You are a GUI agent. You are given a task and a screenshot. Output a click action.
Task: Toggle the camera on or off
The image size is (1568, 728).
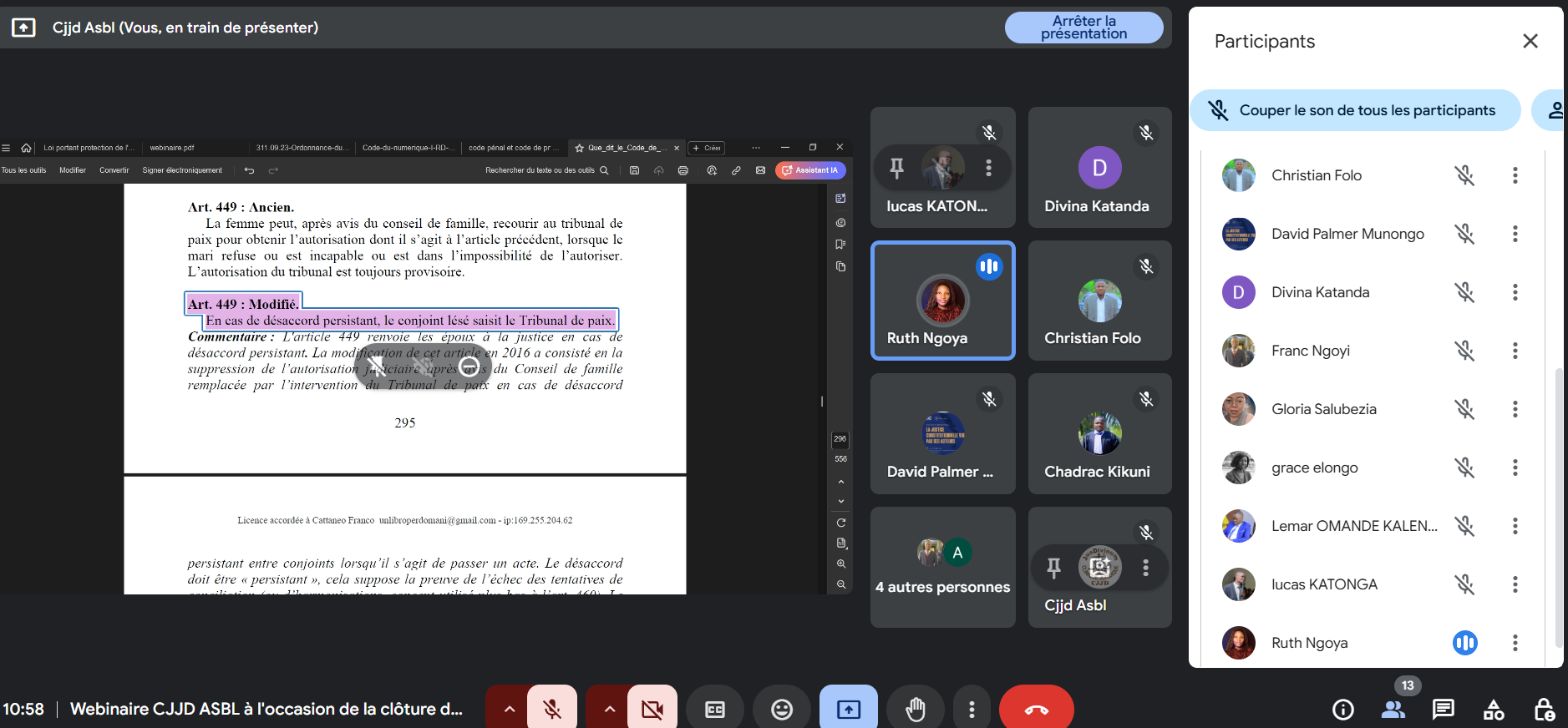point(652,709)
